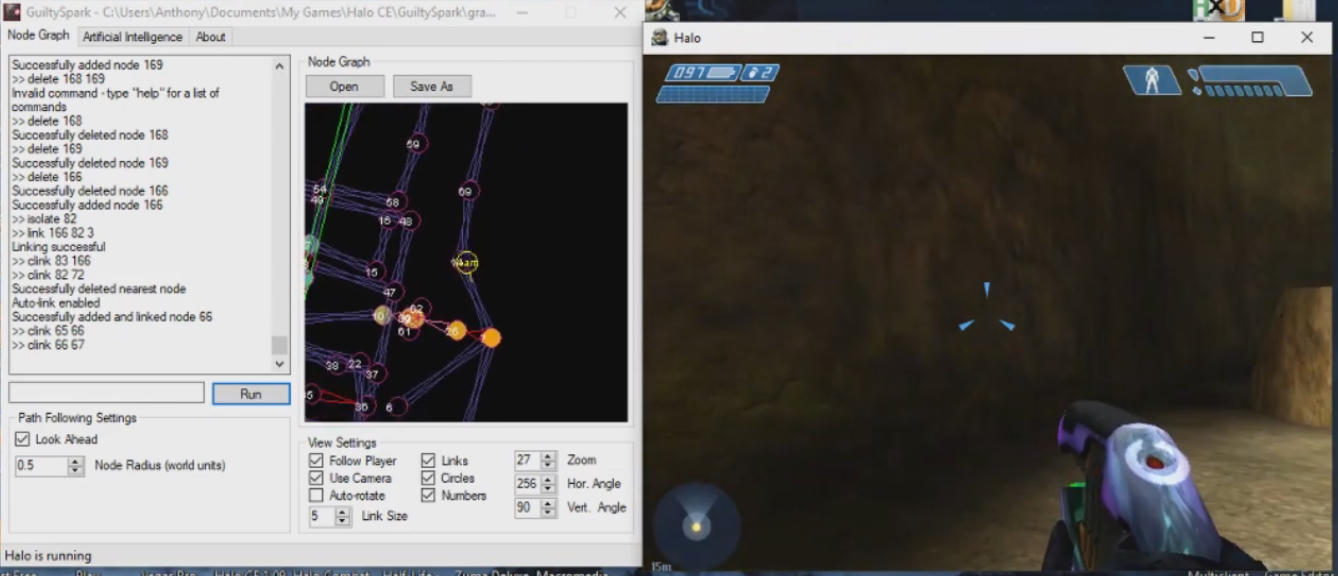1338x576 pixels.
Task: Click the Halo window title bar icon
Action: pos(660,38)
